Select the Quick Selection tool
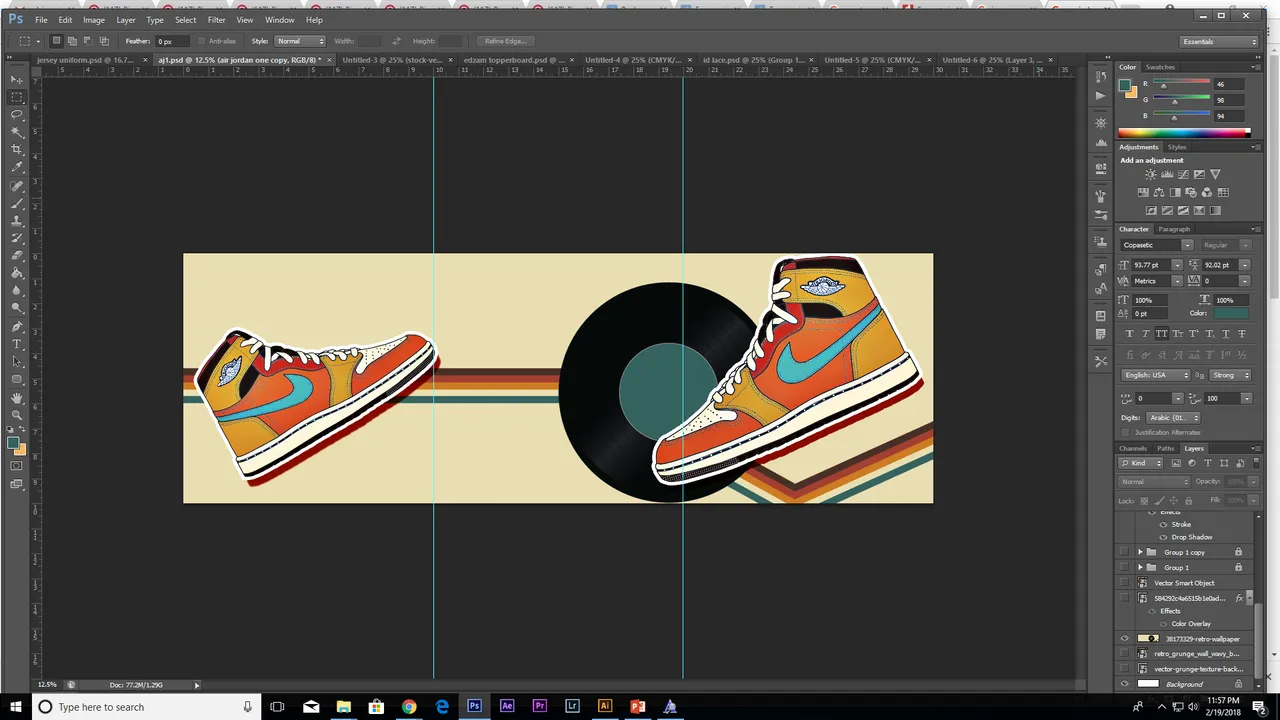 [x=17, y=132]
